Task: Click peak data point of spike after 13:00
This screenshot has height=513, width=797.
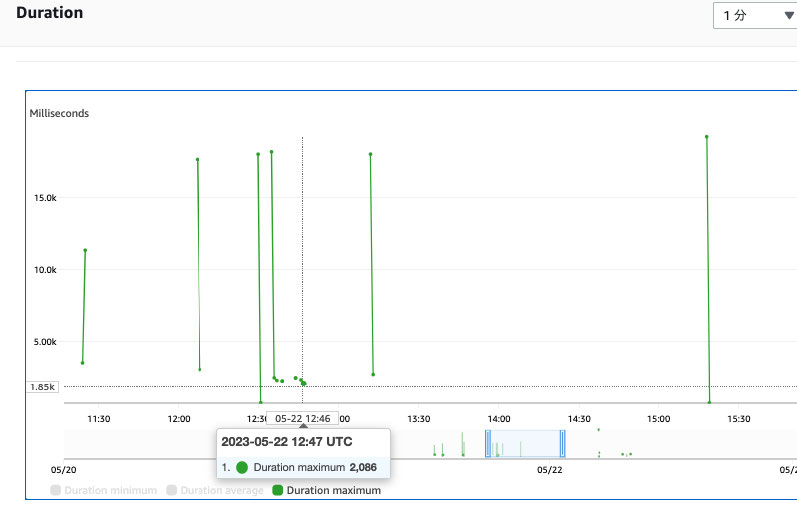Action: 370,154
